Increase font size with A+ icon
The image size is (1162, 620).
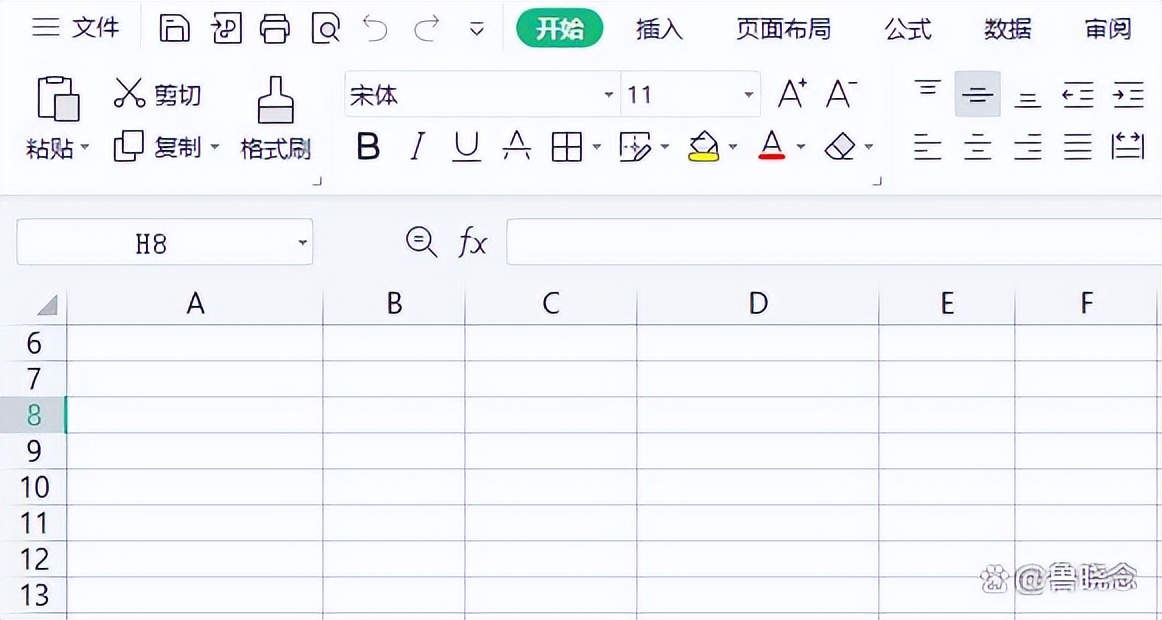pyautogui.click(x=792, y=94)
